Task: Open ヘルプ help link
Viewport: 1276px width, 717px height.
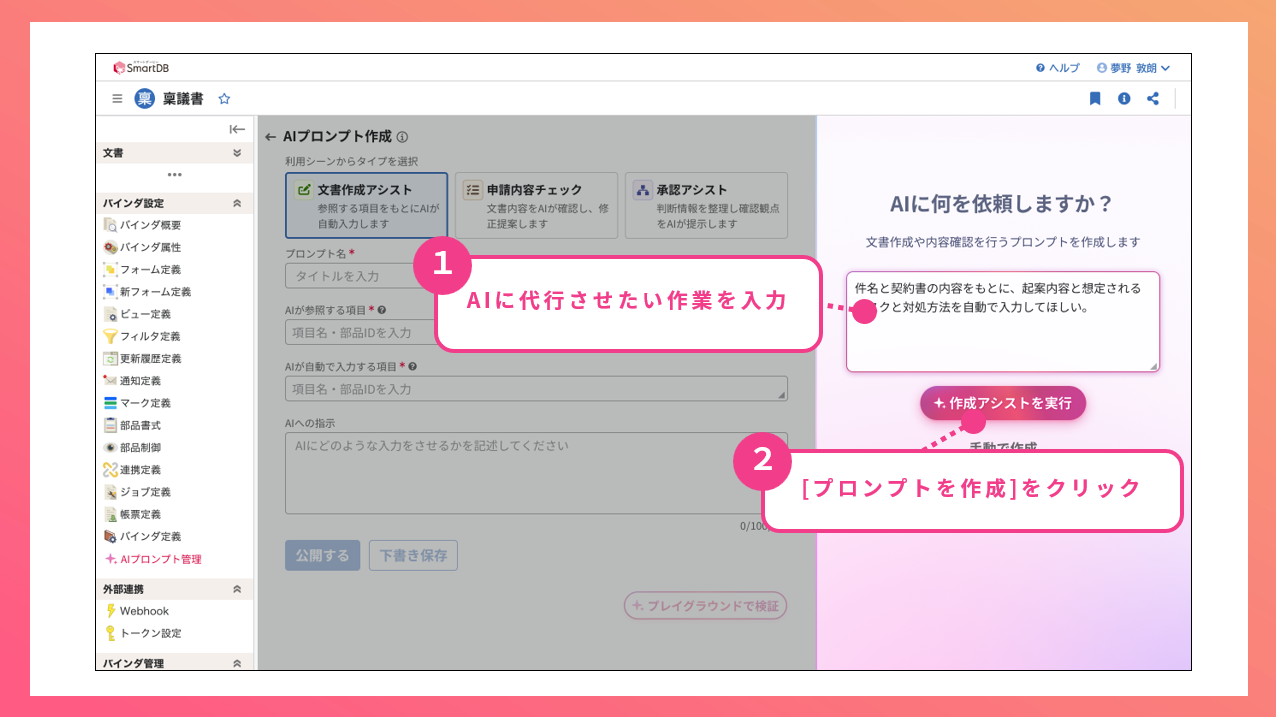Action: point(1058,68)
